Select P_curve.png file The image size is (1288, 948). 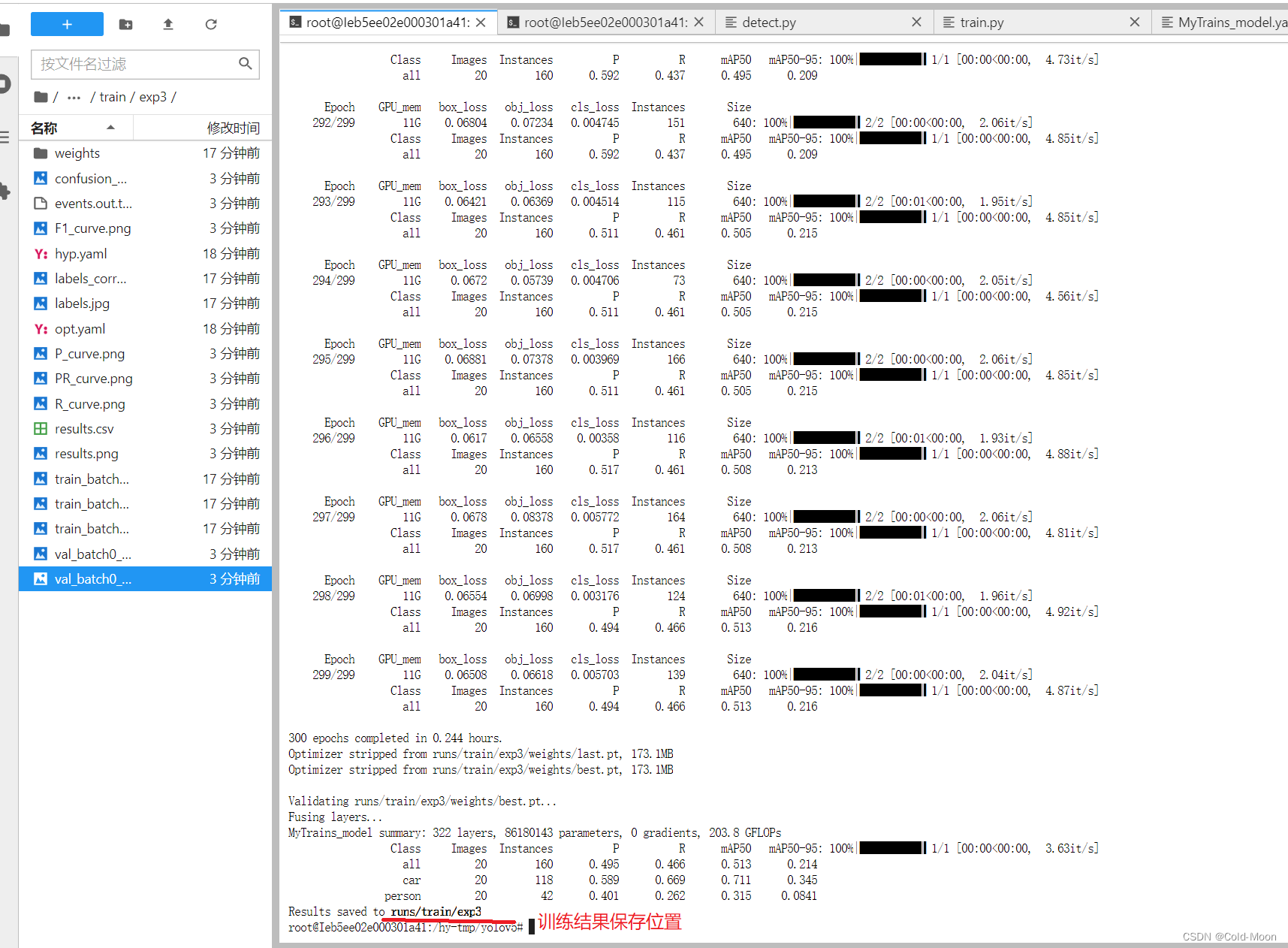tap(145, 354)
